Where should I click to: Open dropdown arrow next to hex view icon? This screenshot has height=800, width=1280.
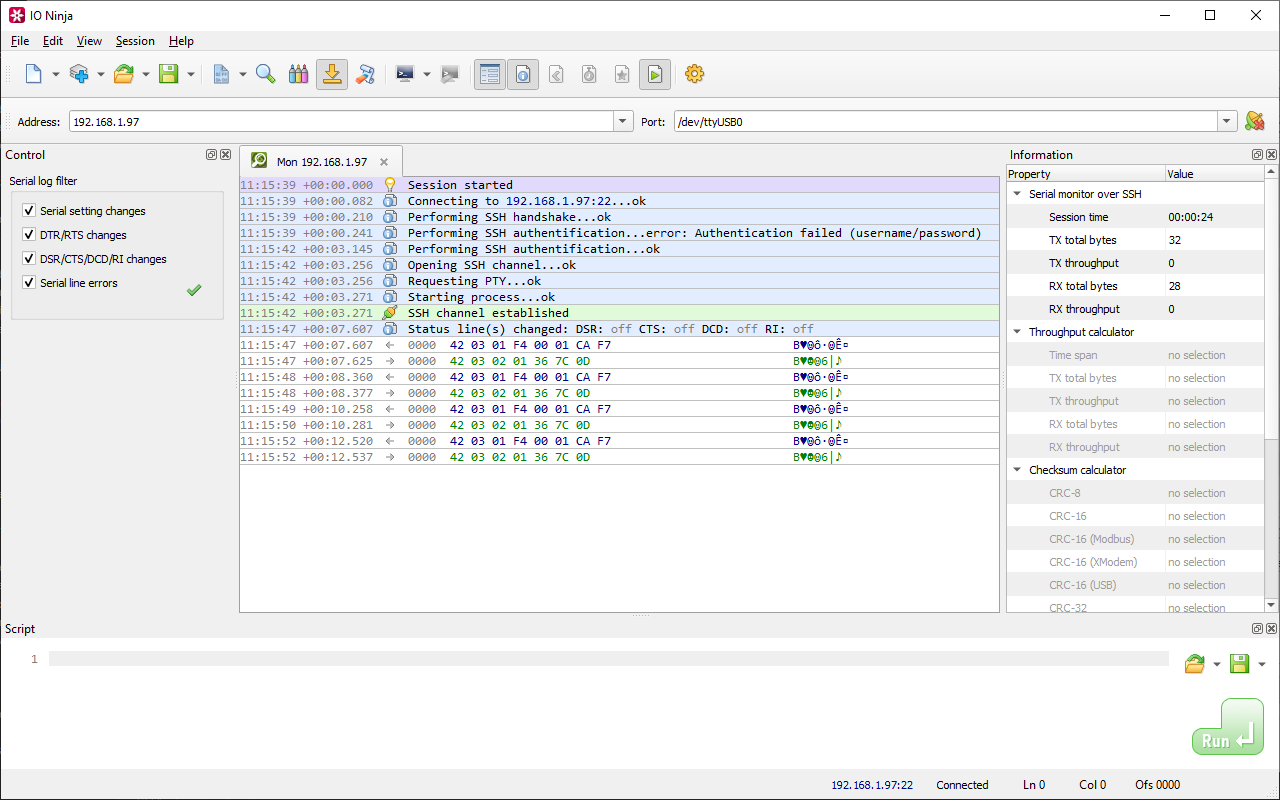coord(243,74)
